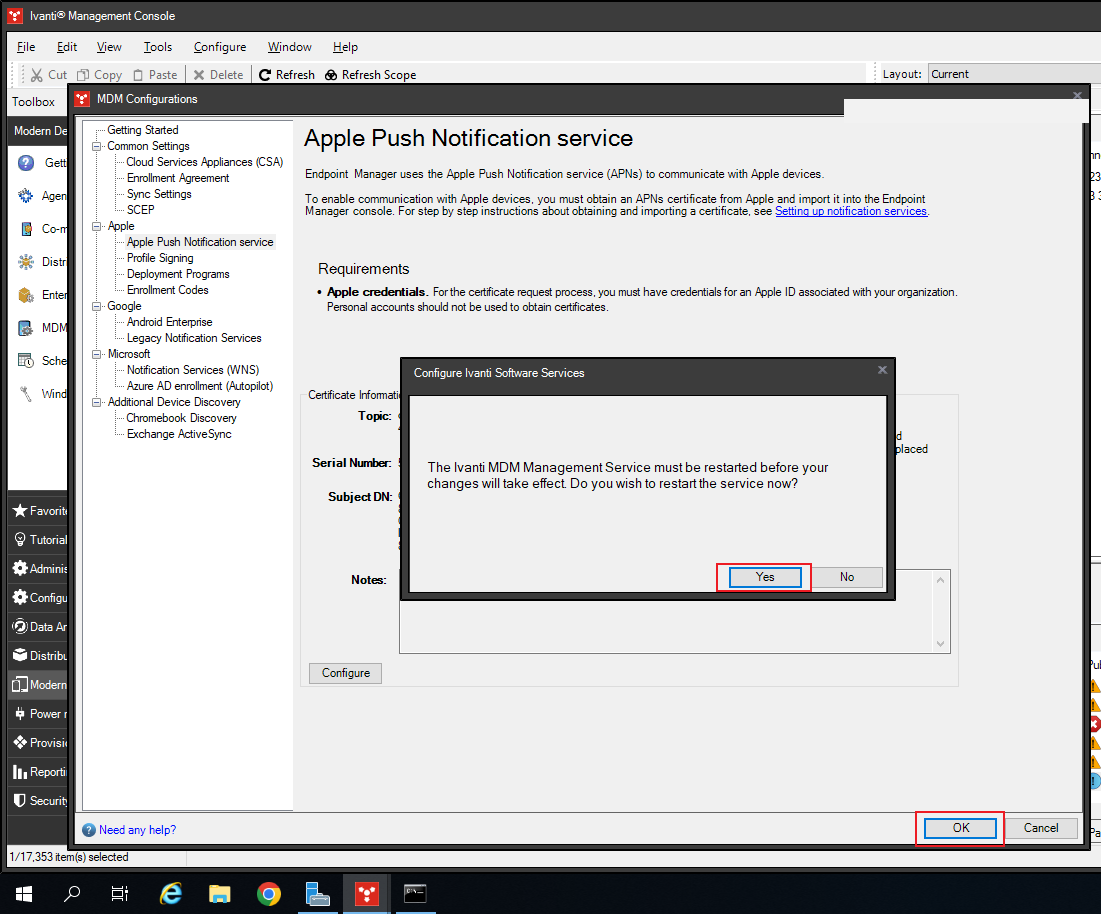1101x914 pixels.
Task: Open the Setting up notification services link
Action: tap(851, 211)
